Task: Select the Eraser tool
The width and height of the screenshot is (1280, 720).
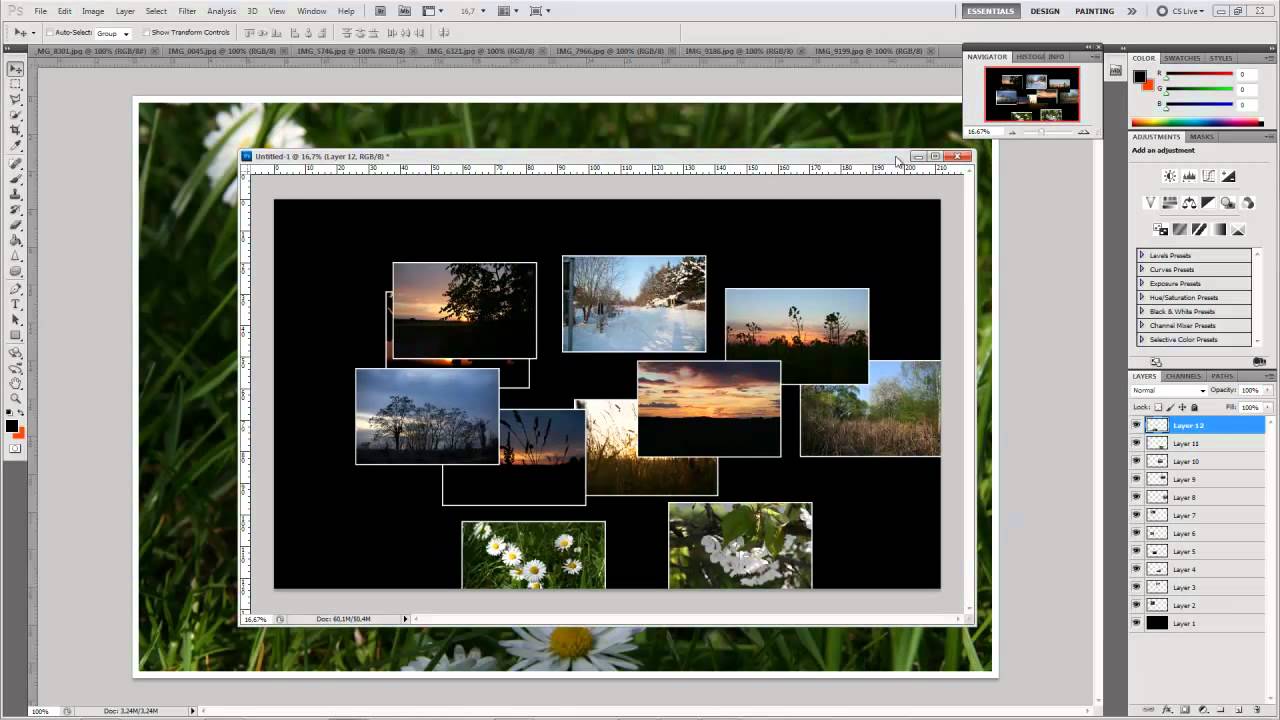Action: tap(16, 225)
